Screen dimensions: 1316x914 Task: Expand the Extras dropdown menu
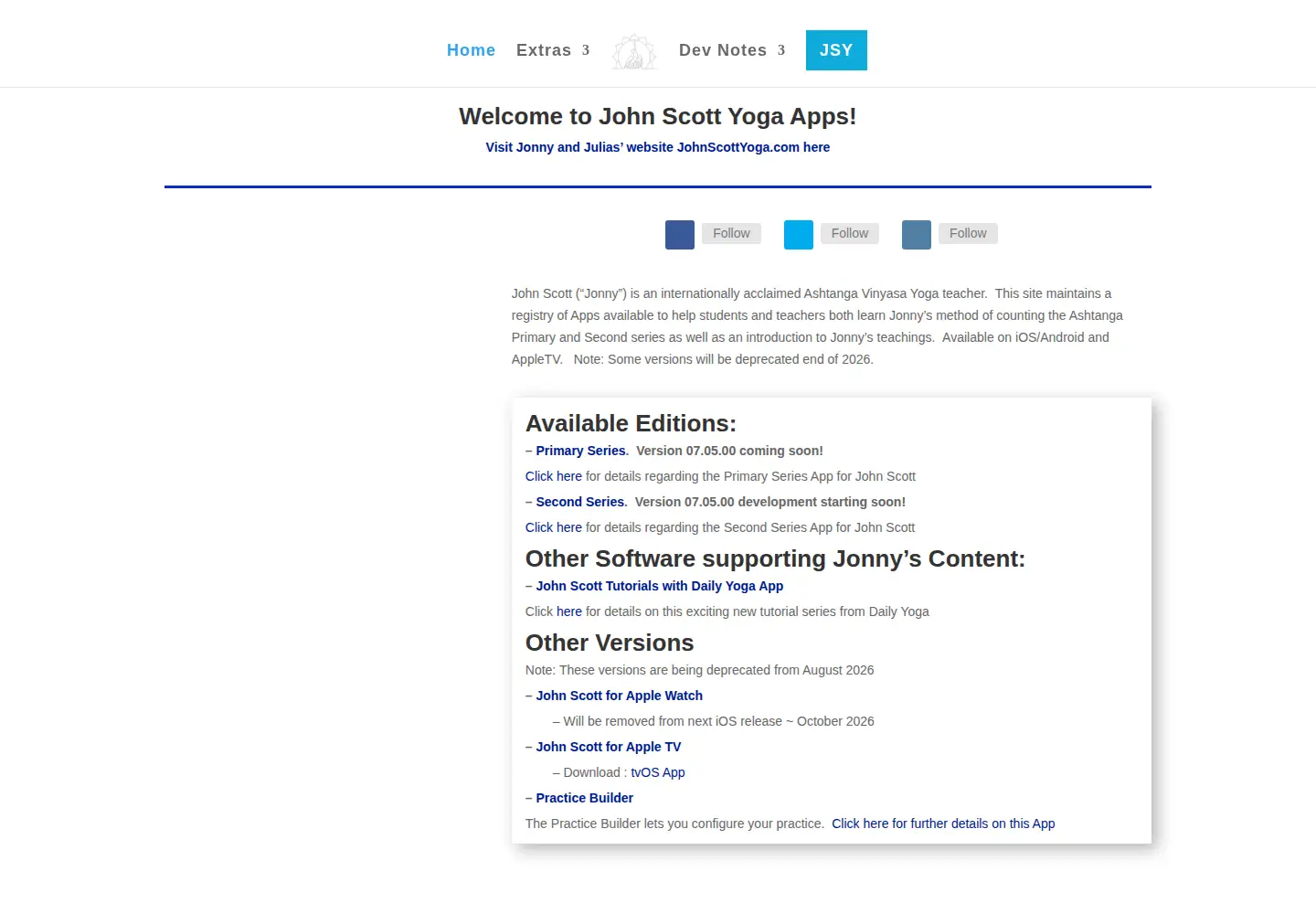(x=553, y=50)
